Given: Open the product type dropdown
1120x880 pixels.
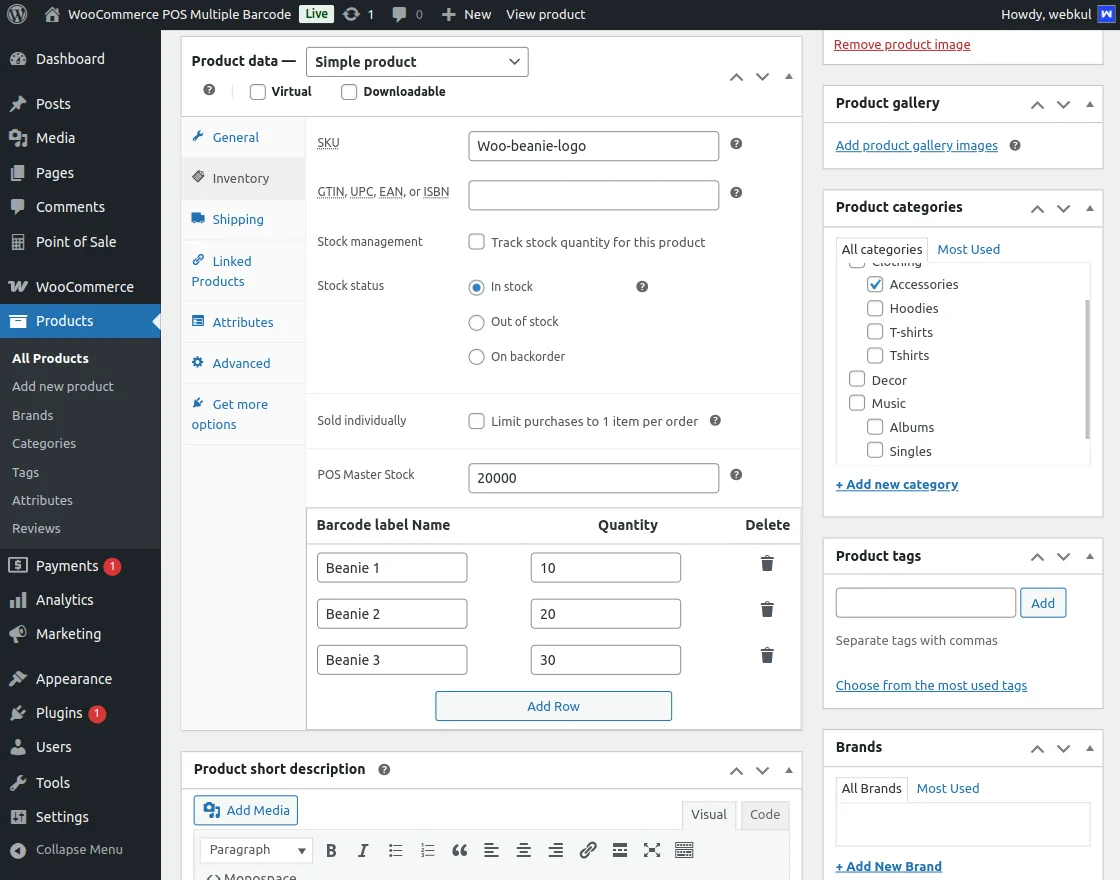Looking at the screenshot, I should [417, 61].
